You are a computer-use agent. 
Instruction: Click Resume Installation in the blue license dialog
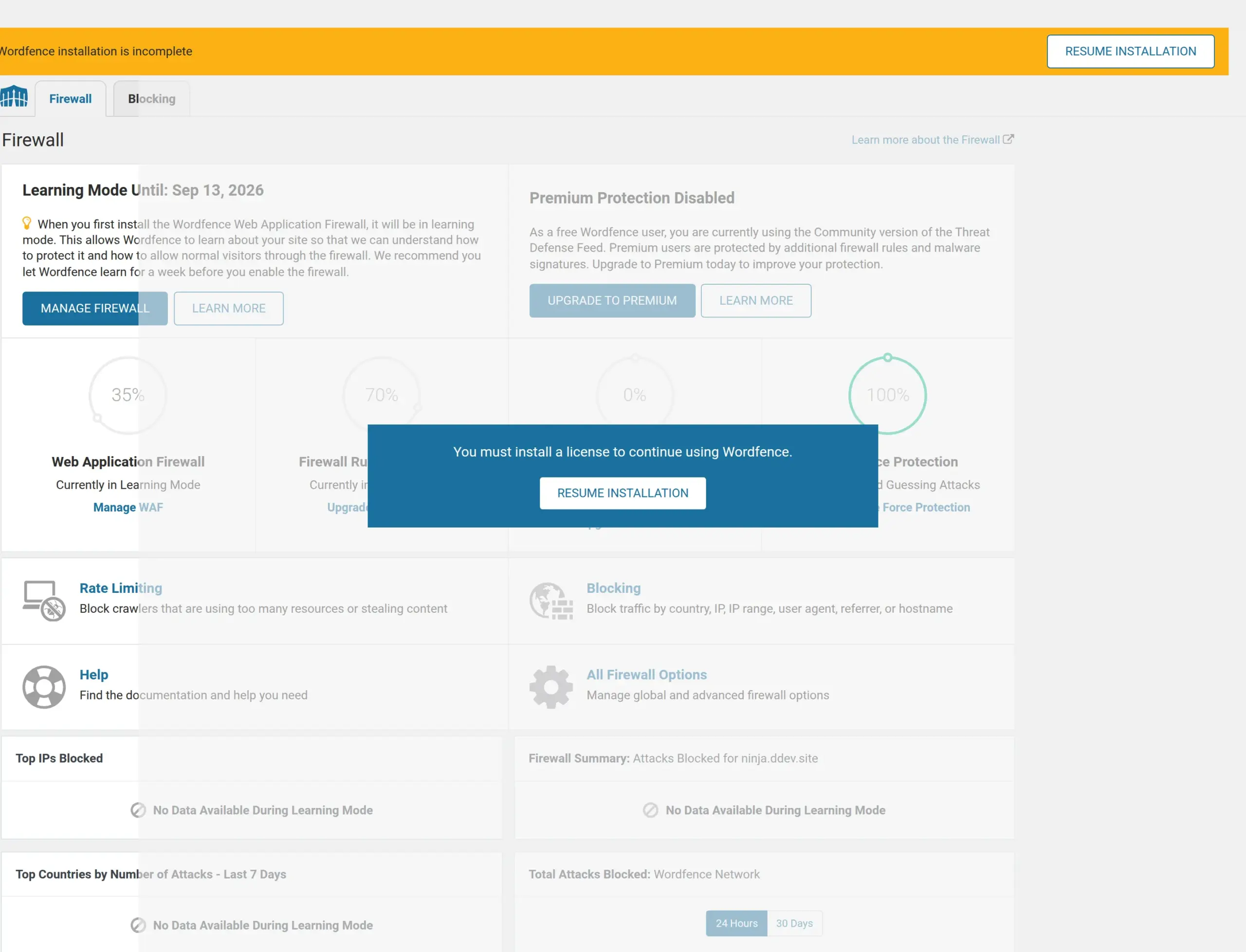pos(623,493)
